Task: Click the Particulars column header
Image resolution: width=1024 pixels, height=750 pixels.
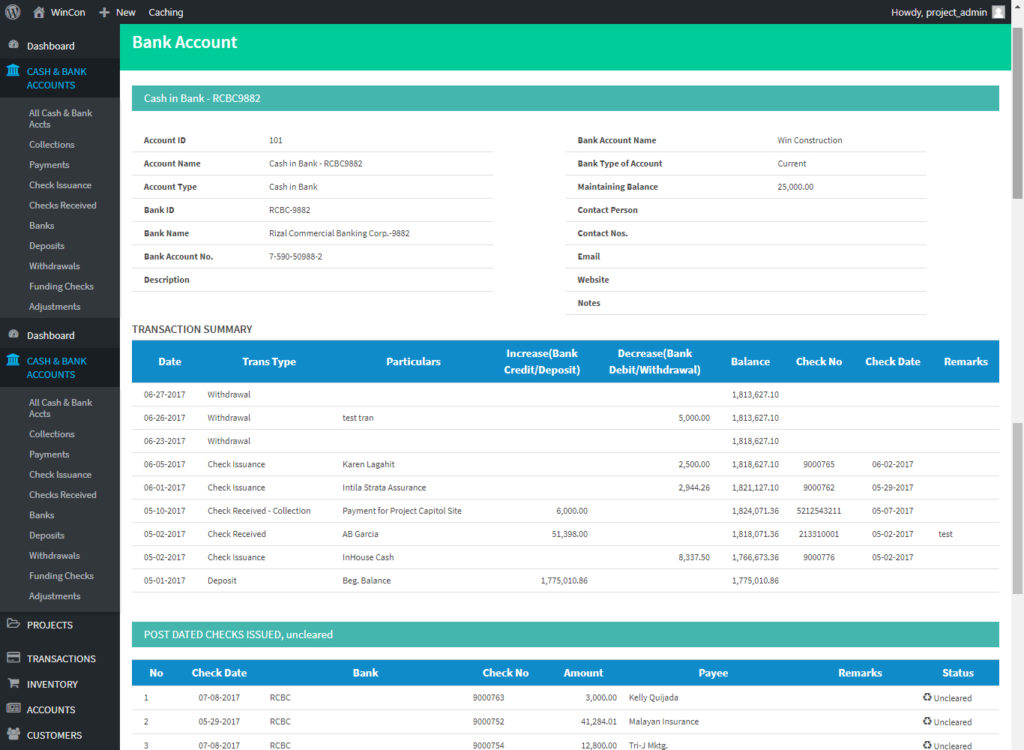Action: click(x=413, y=361)
